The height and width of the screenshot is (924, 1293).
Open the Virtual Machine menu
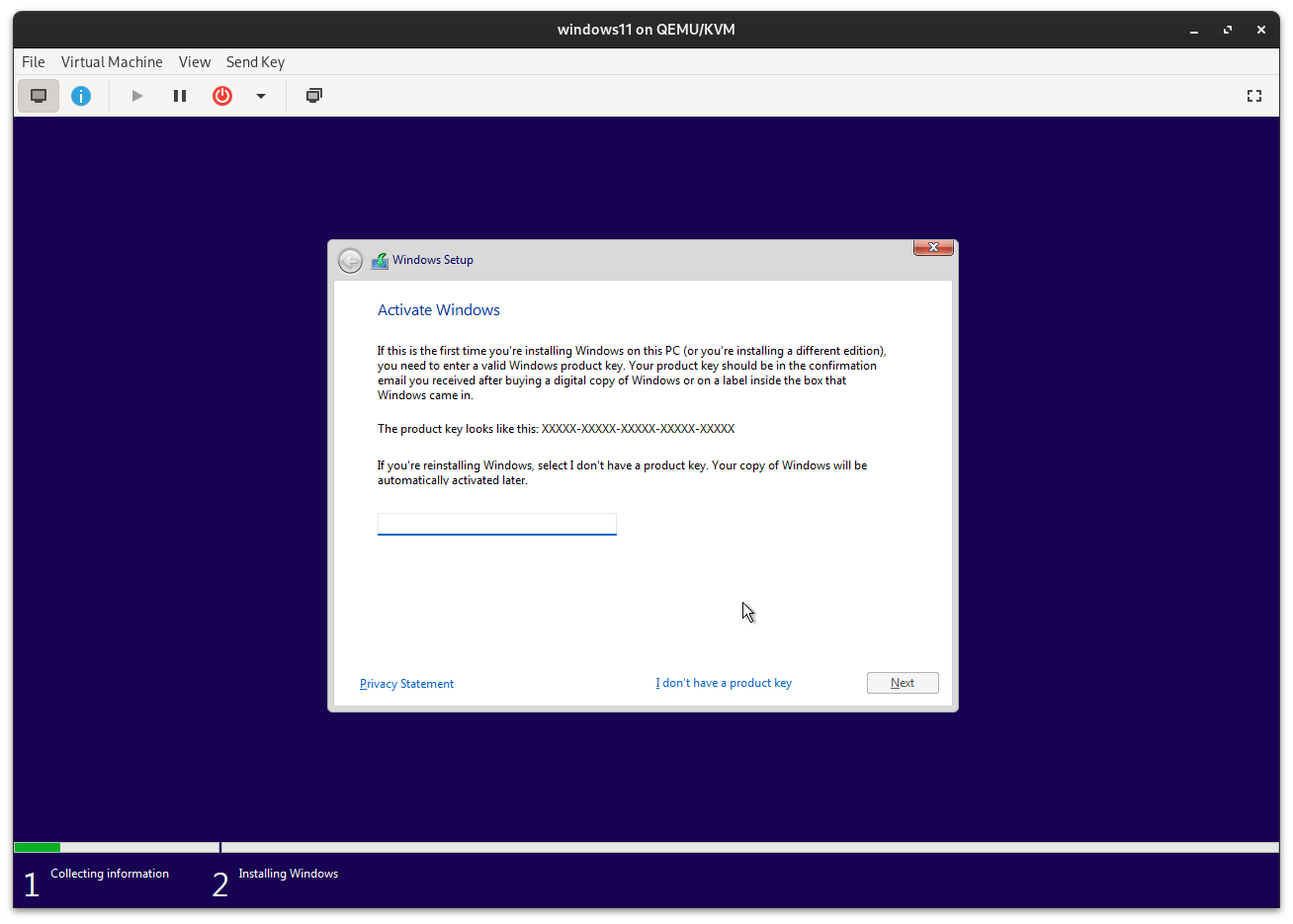click(x=112, y=61)
